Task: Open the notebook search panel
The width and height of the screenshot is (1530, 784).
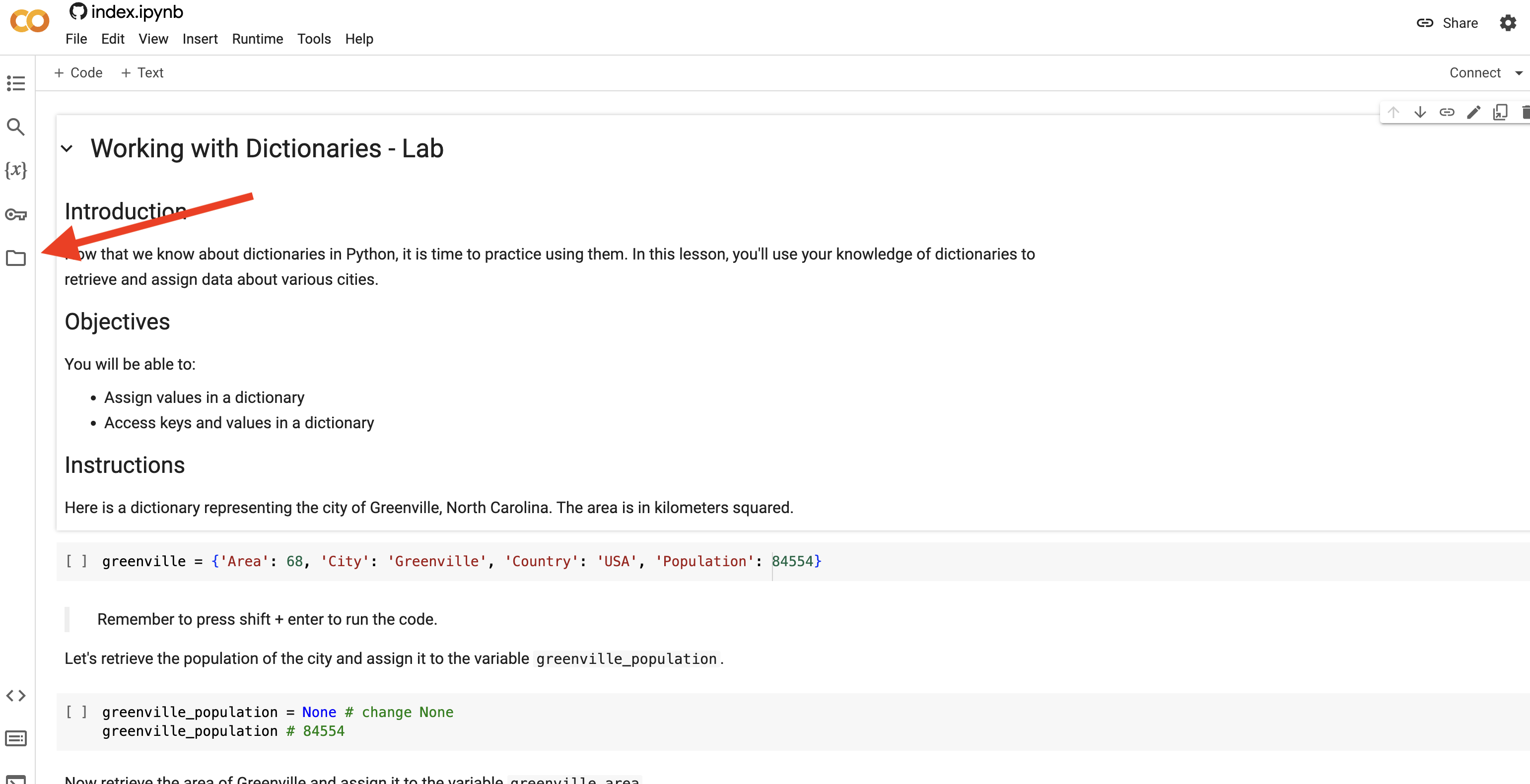Action: tap(15, 127)
